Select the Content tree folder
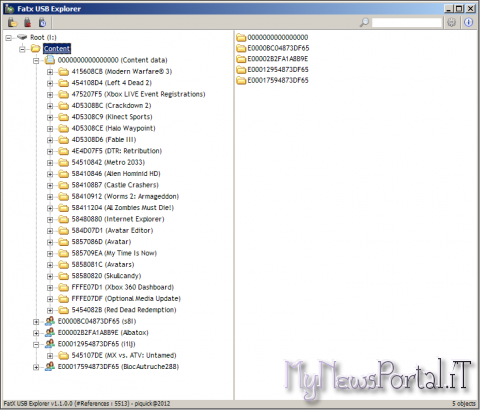480x410 pixels. point(57,49)
